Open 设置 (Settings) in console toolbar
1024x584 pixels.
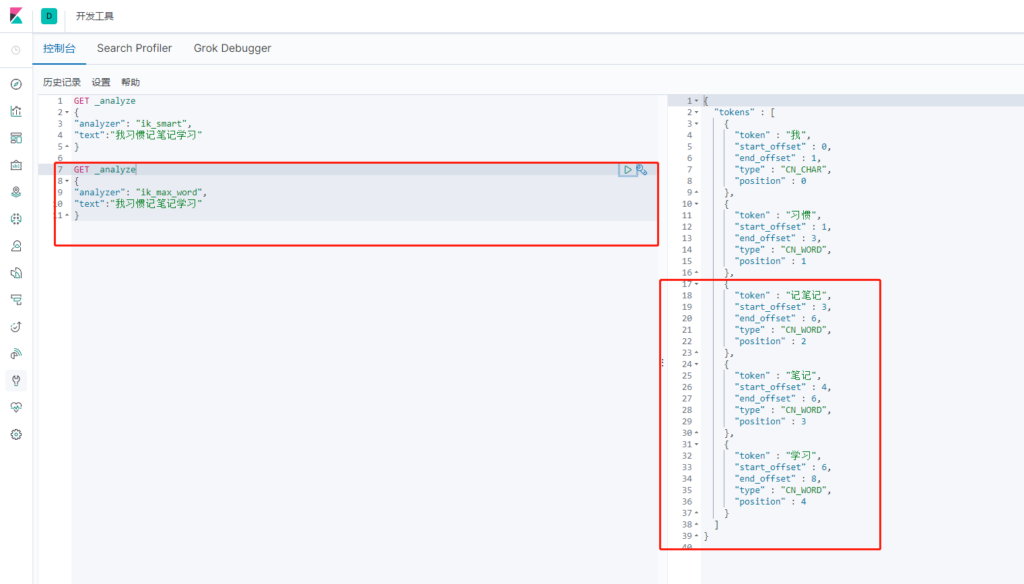[x=101, y=82]
